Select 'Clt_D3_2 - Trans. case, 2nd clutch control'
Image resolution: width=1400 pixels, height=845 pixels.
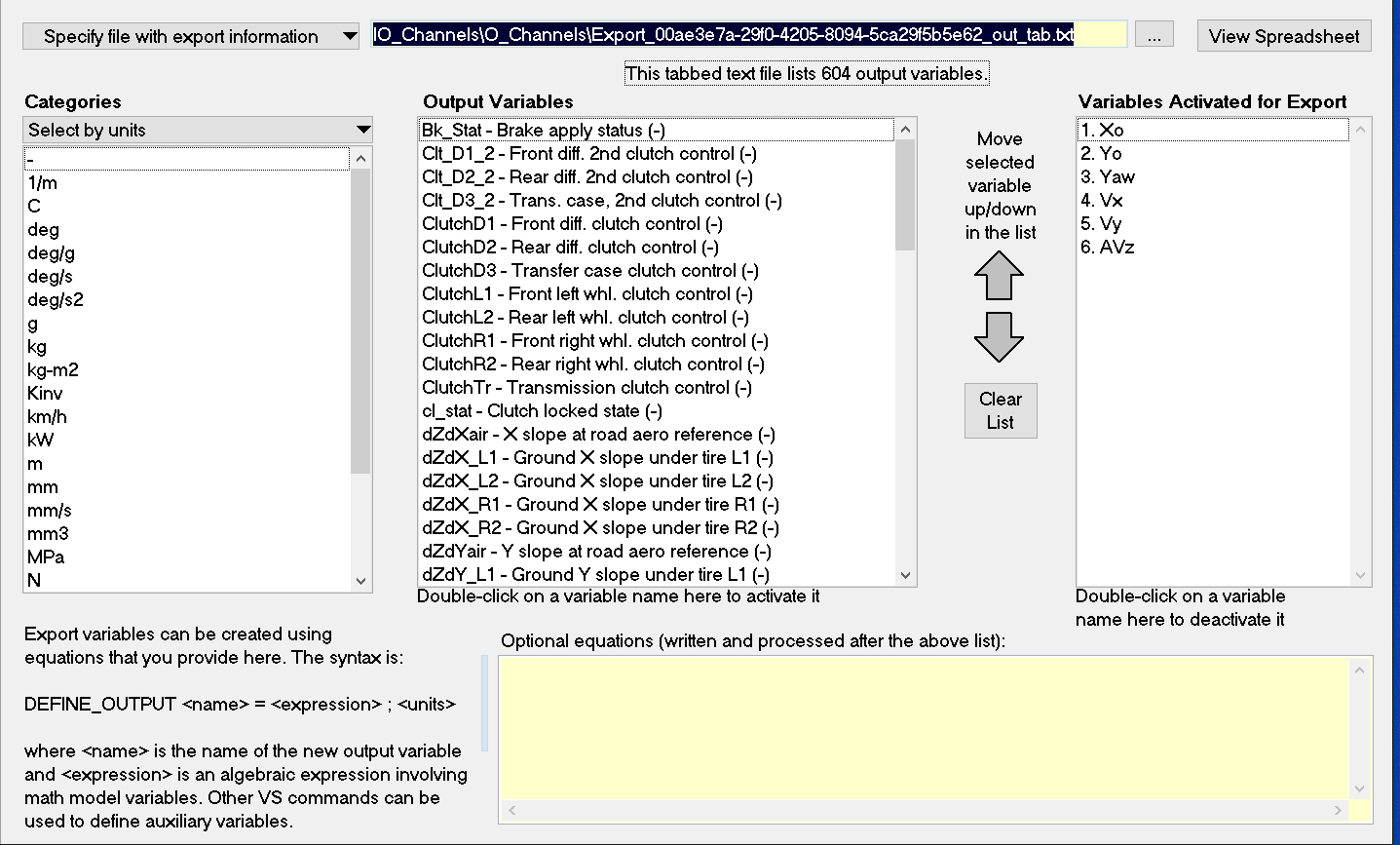pyautogui.click(x=657, y=200)
